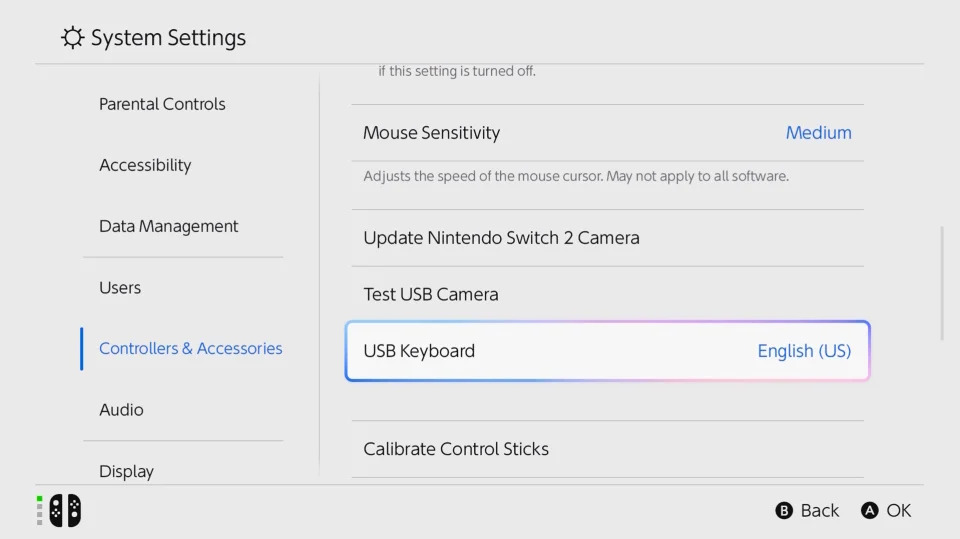Open Display settings in sidebar
This screenshot has height=539, width=960.
[x=126, y=471]
